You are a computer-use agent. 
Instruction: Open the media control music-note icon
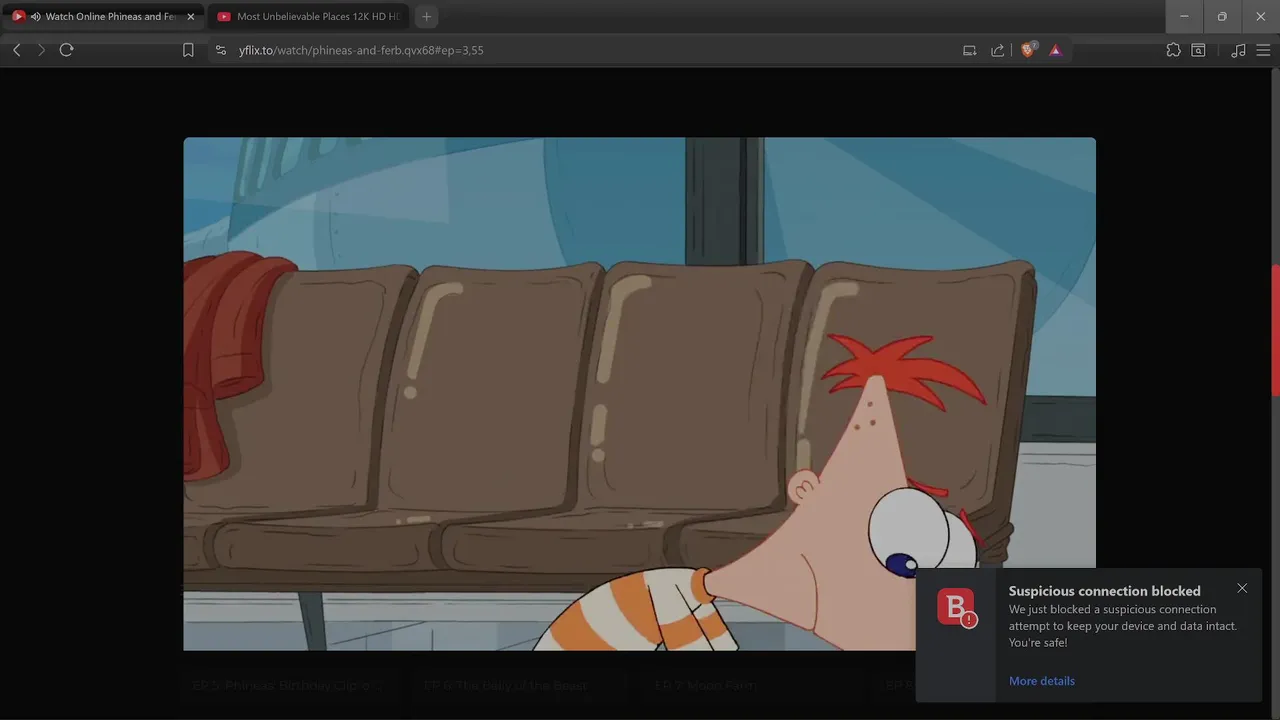click(1238, 50)
